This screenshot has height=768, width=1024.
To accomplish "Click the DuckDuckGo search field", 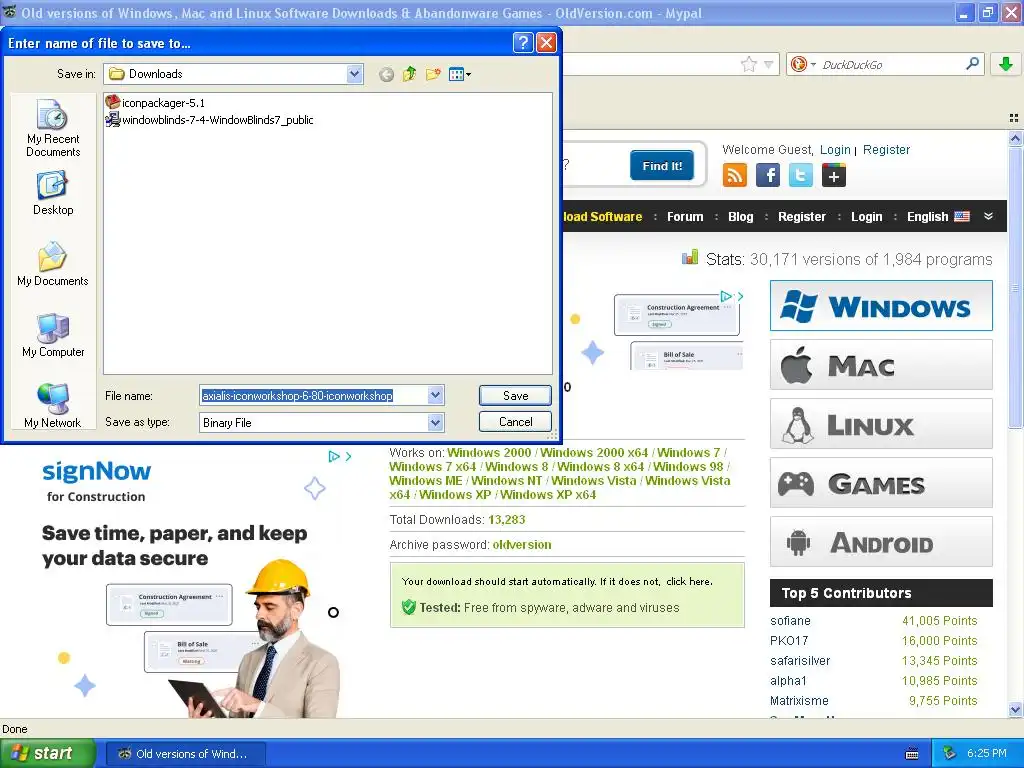I will (x=891, y=64).
